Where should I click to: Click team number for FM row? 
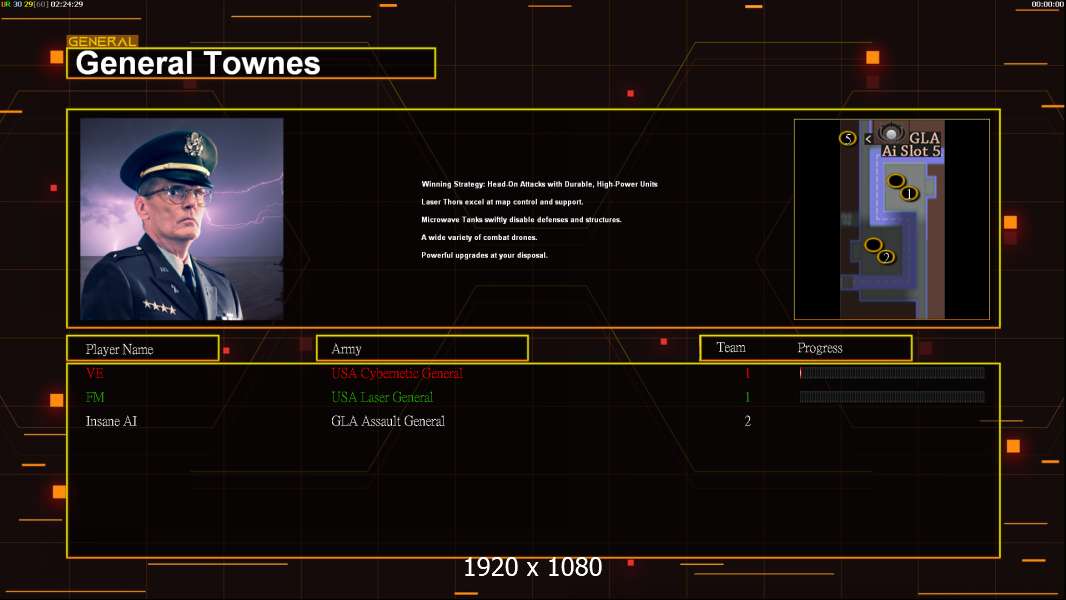pos(747,397)
